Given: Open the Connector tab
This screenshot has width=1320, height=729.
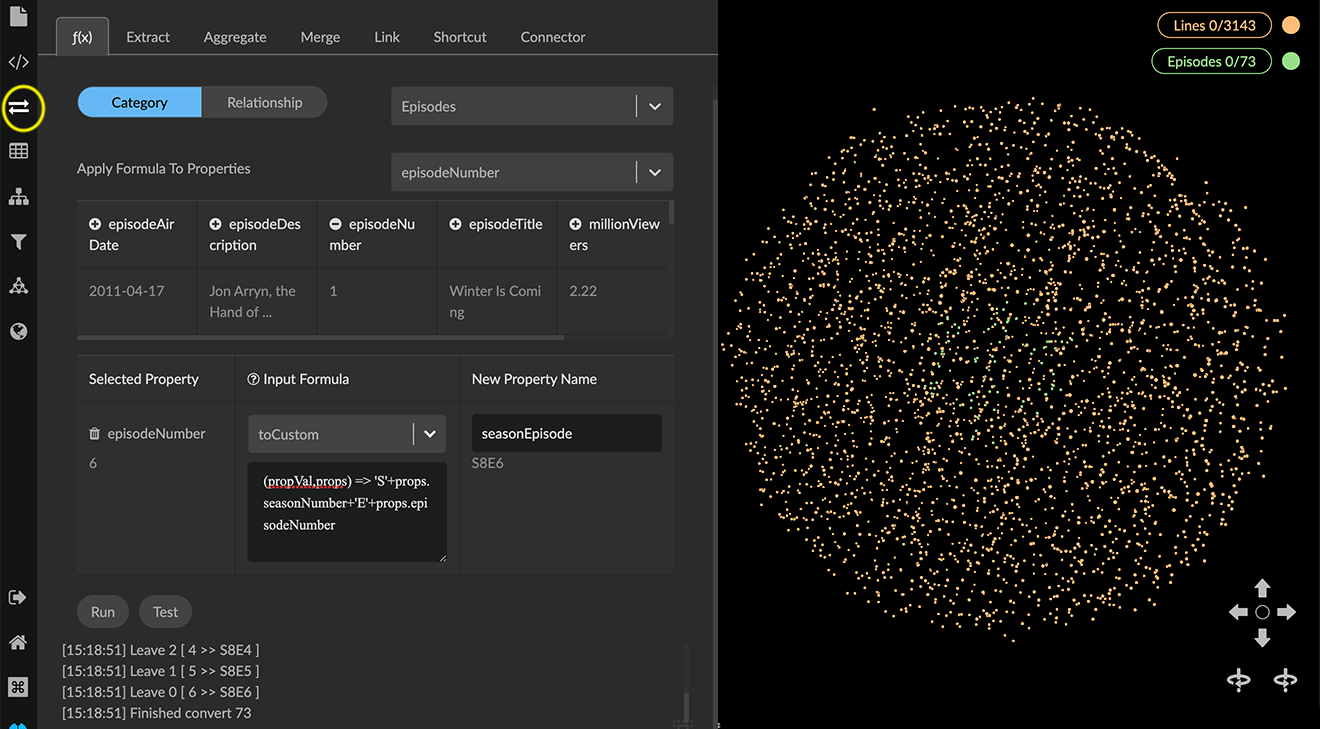Looking at the screenshot, I should (x=552, y=37).
